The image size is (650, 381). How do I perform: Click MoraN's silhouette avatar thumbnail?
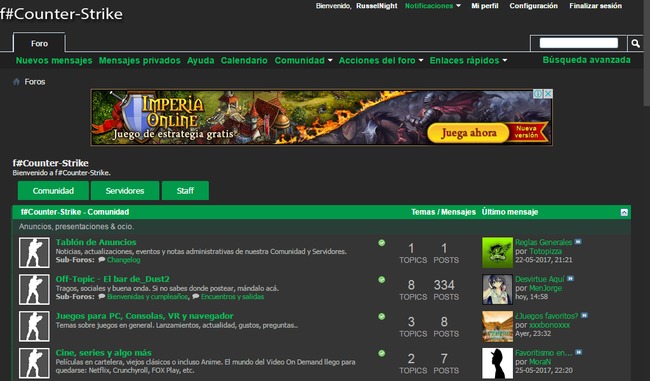(497, 363)
